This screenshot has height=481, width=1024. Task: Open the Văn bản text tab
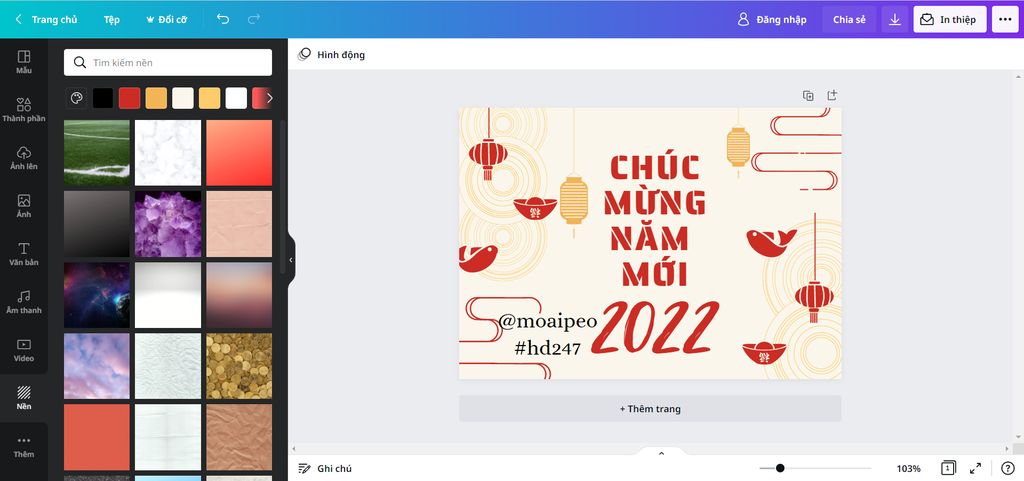24,254
